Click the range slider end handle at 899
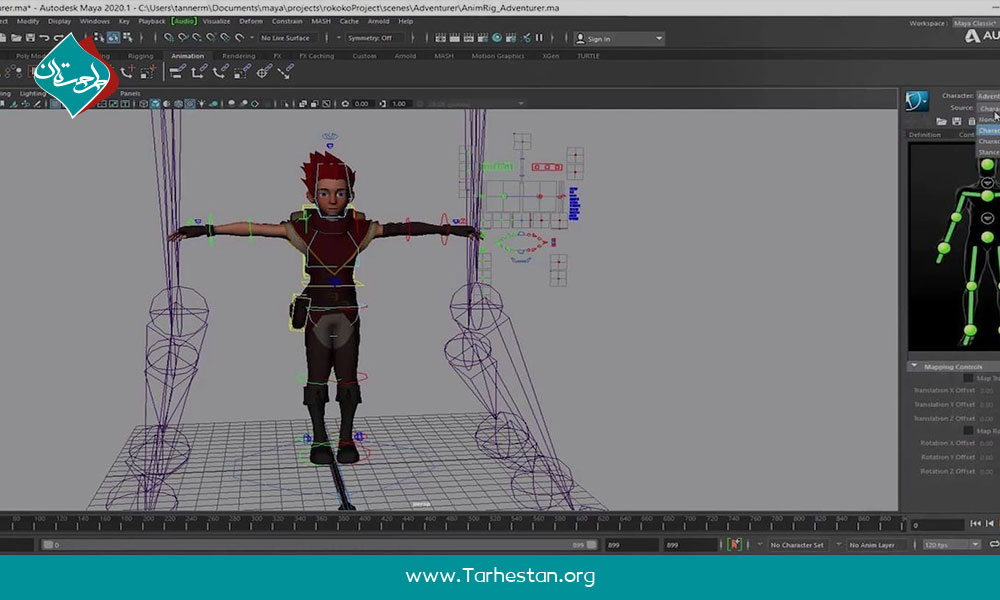The width and height of the screenshot is (1000, 600). (x=592, y=545)
